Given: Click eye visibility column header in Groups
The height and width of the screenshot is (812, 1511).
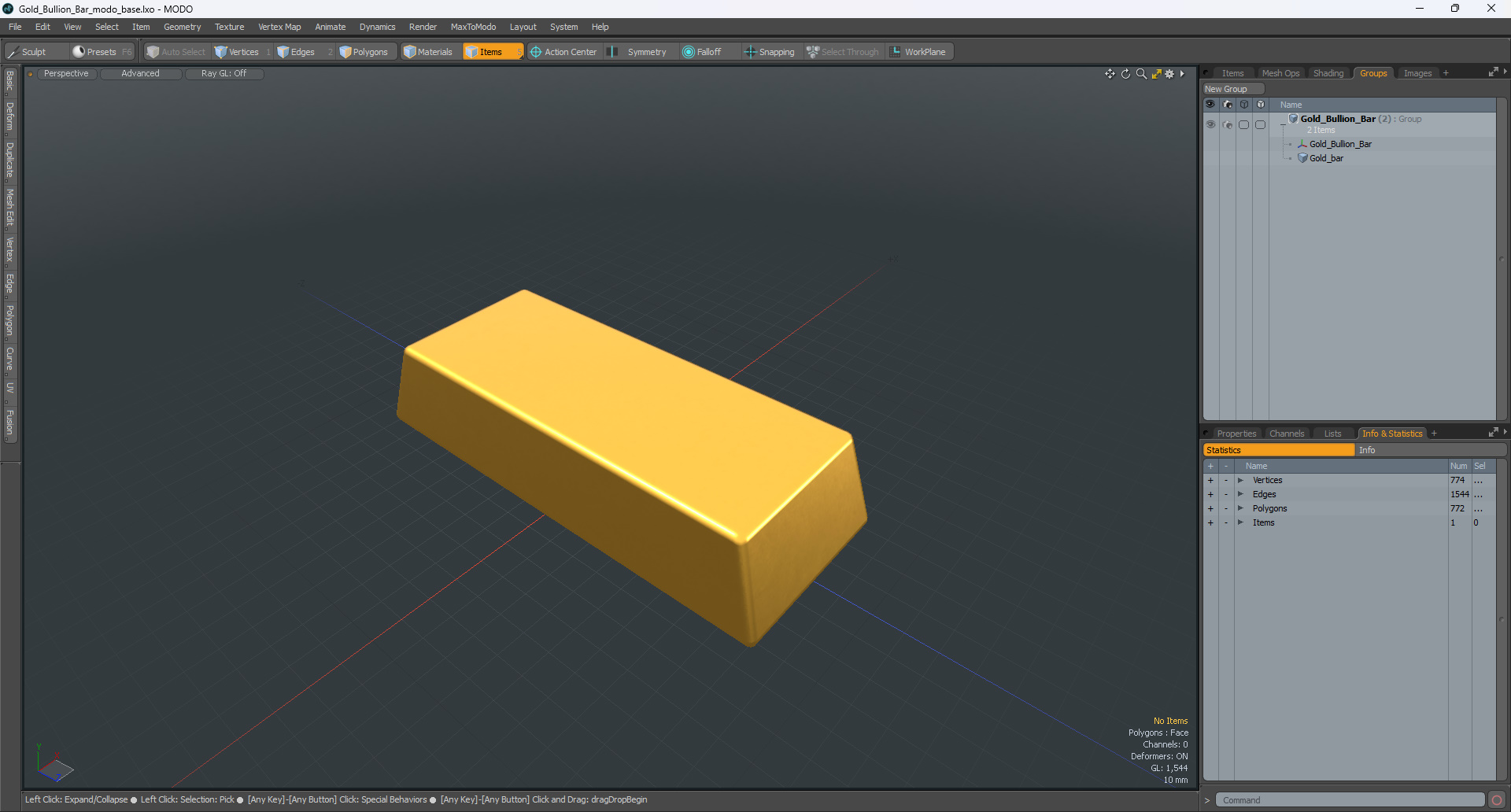Looking at the screenshot, I should 1210,104.
